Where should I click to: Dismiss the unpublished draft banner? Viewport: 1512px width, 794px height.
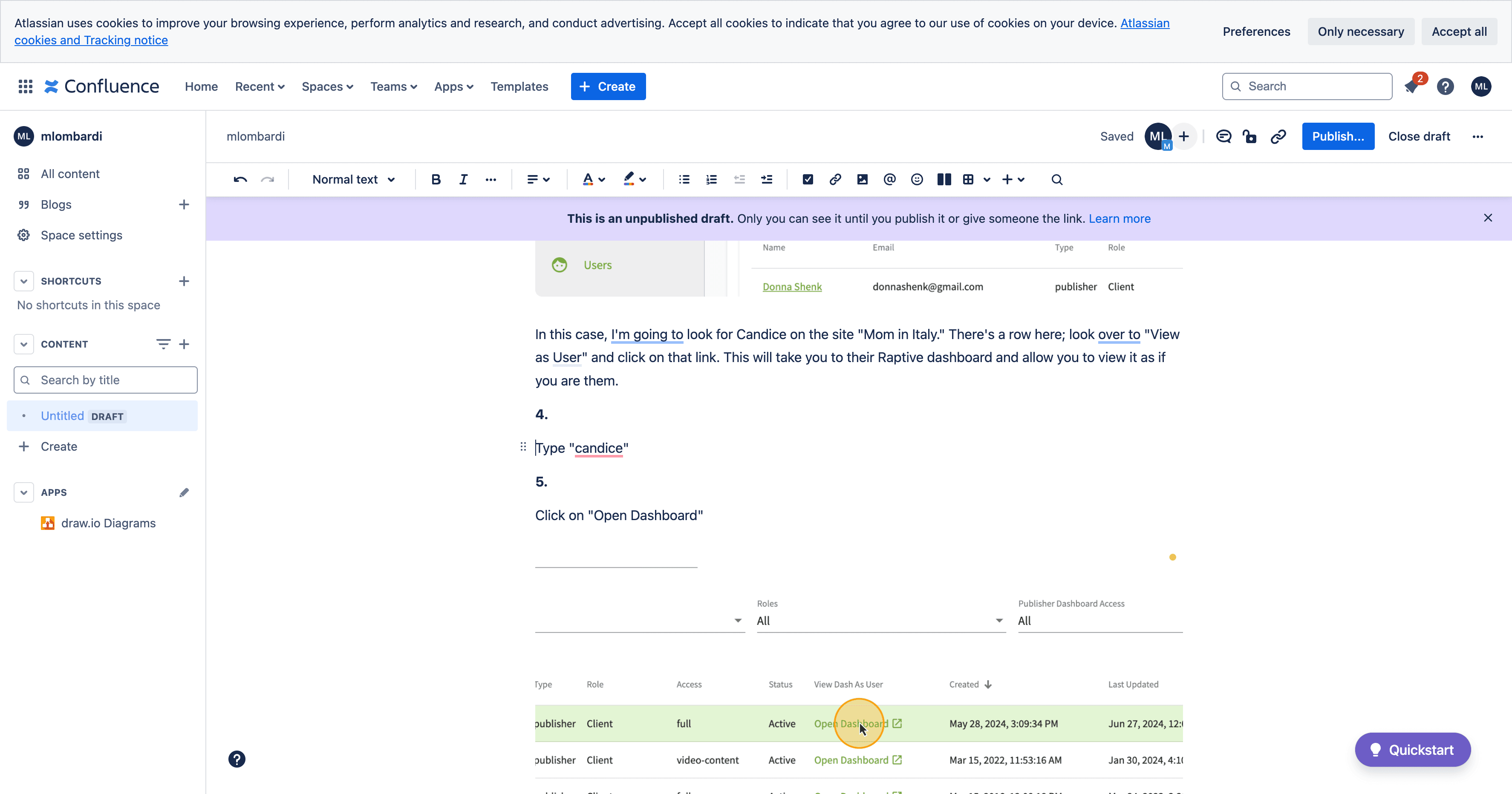[x=1487, y=218]
